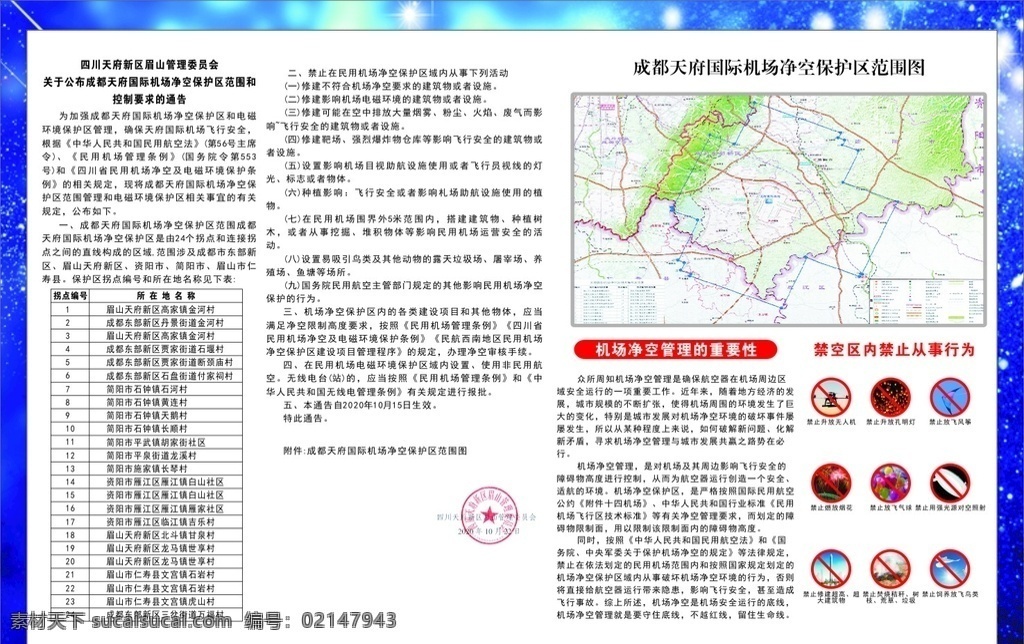Select table cell 眉山天府新区北斗镇甘泉村

pyautogui.click(x=166, y=534)
